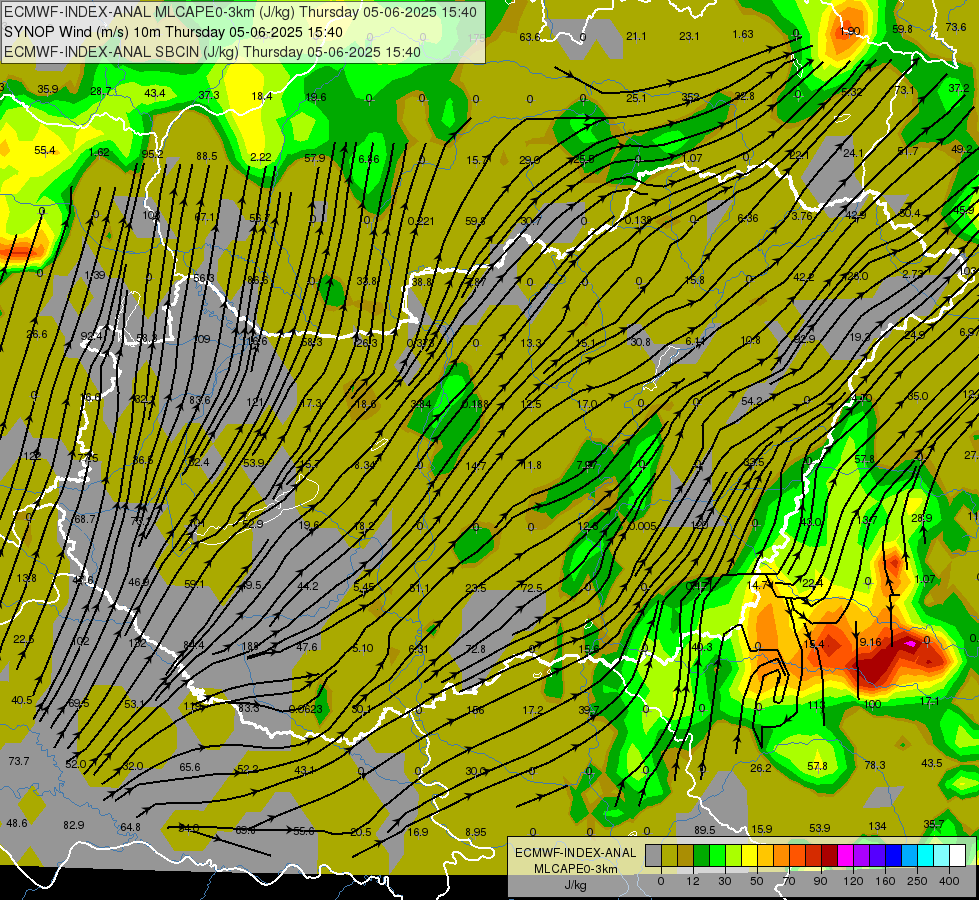979x900 pixels.
Task: Click the map value 9.16
Action: pos(870,642)
